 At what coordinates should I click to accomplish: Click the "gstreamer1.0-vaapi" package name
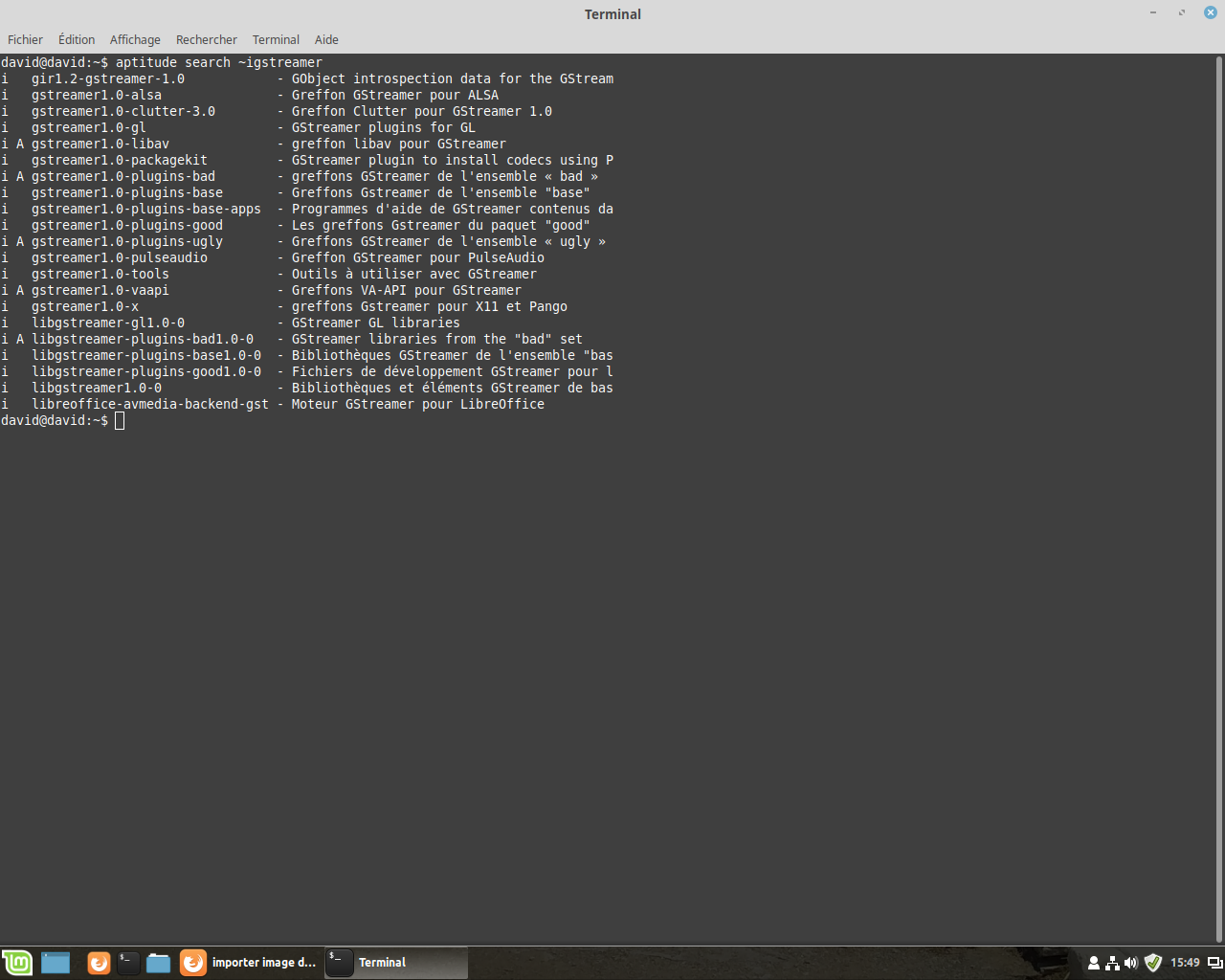point(100,290)
